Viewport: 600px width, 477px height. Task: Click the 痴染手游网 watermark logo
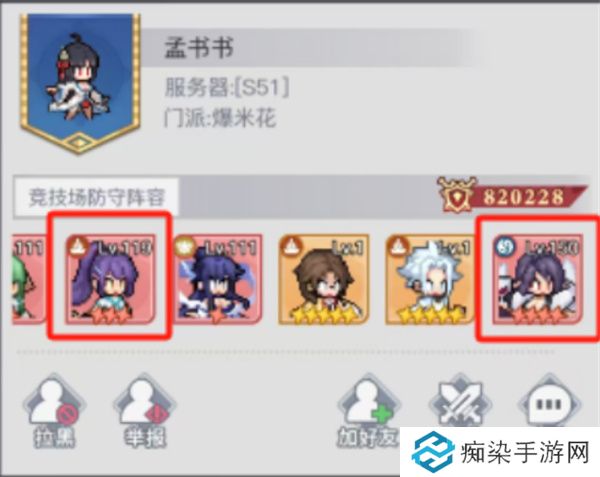[501, 452]
